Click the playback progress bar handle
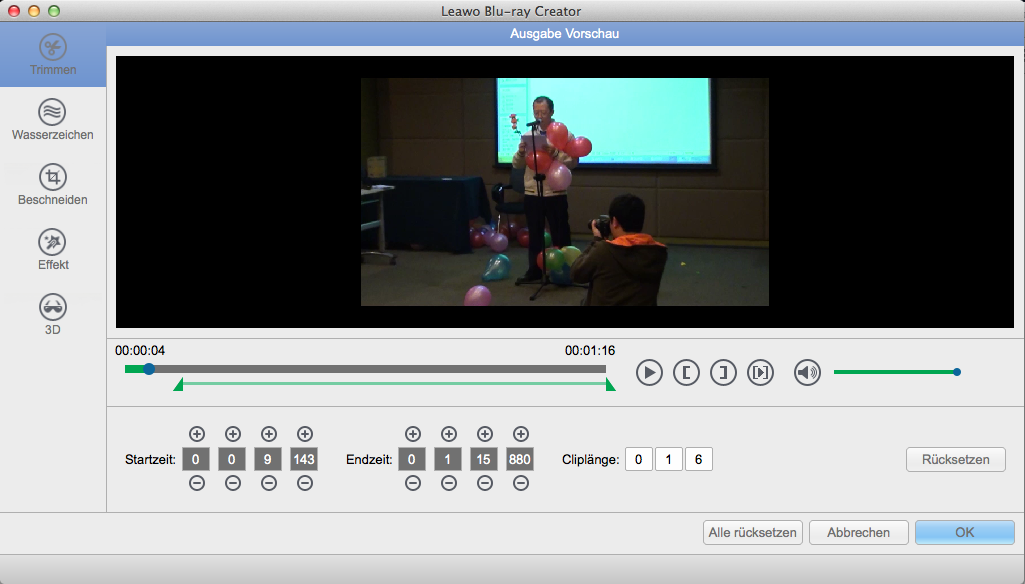1025x584 pixels. pyautogui.click(x=149, y=369)
